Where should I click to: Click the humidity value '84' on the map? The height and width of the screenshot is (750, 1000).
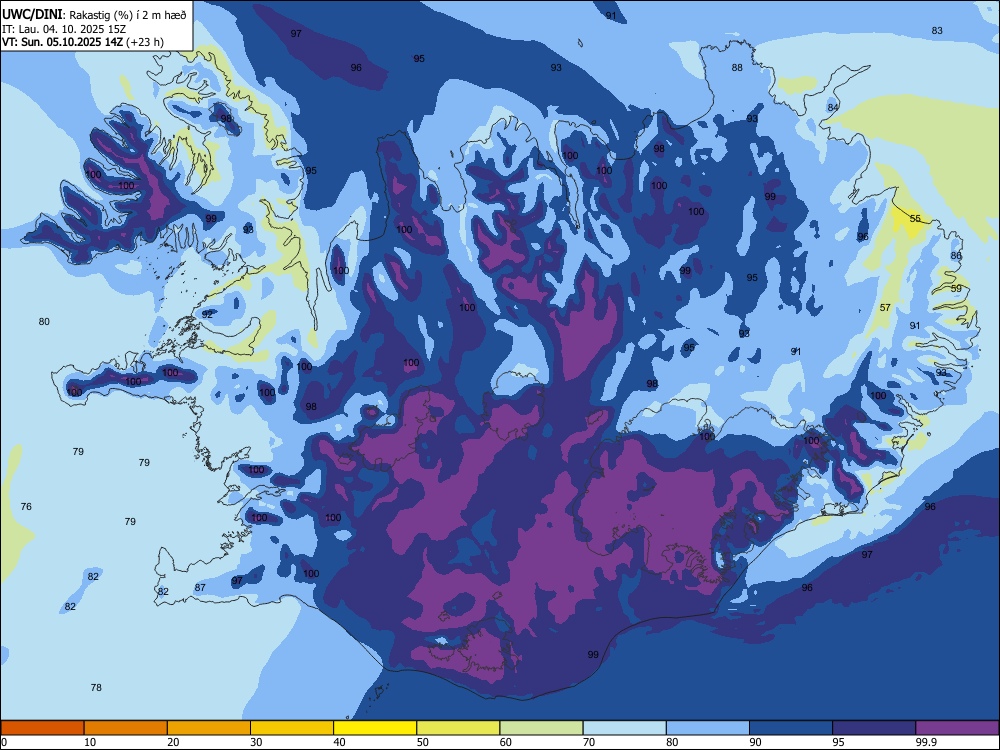[833, 107]
